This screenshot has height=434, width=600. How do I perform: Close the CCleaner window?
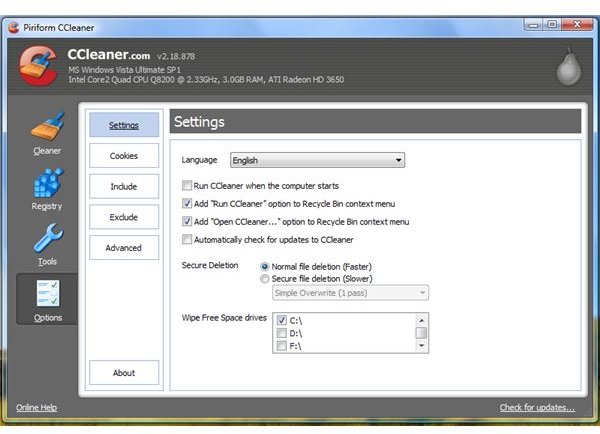pyautogui.click(x=578, y=25)
